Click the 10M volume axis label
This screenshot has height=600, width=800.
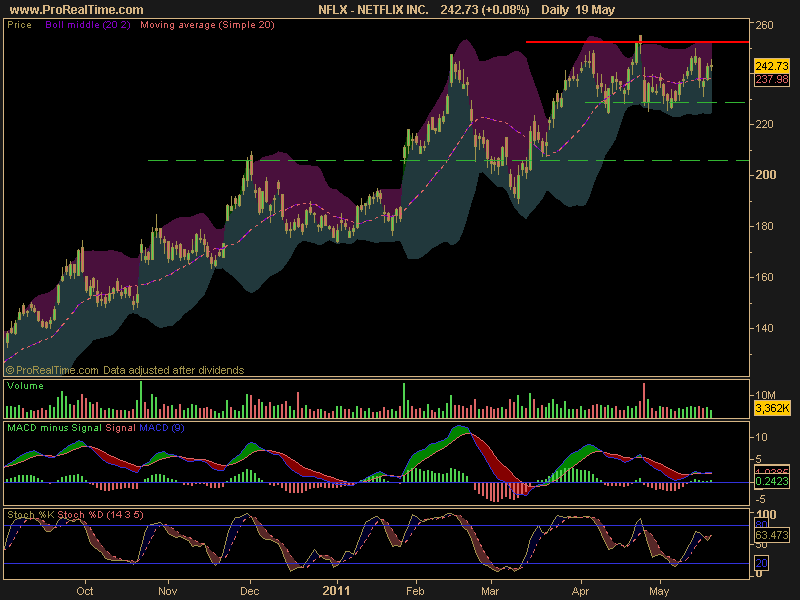pyautogui.click(x=765, y=395)
